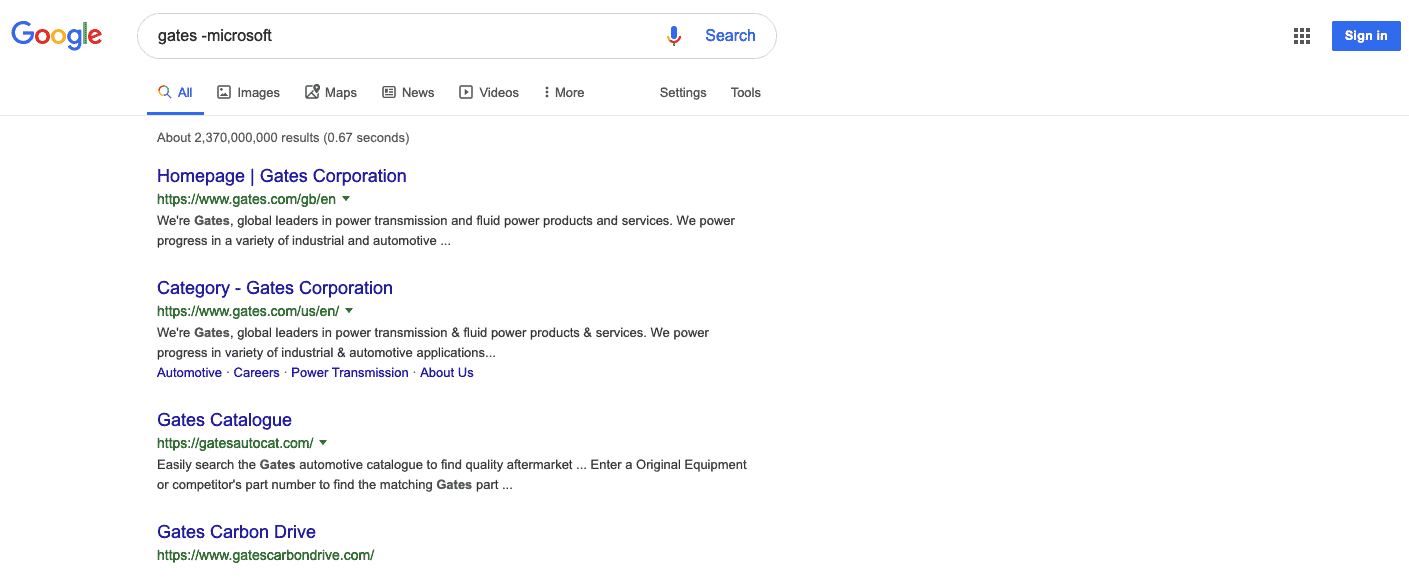The height and width of the screenshot is (585, 1409).
Task: Sign in to your Google account
Action: click(x=1365, y=35)
